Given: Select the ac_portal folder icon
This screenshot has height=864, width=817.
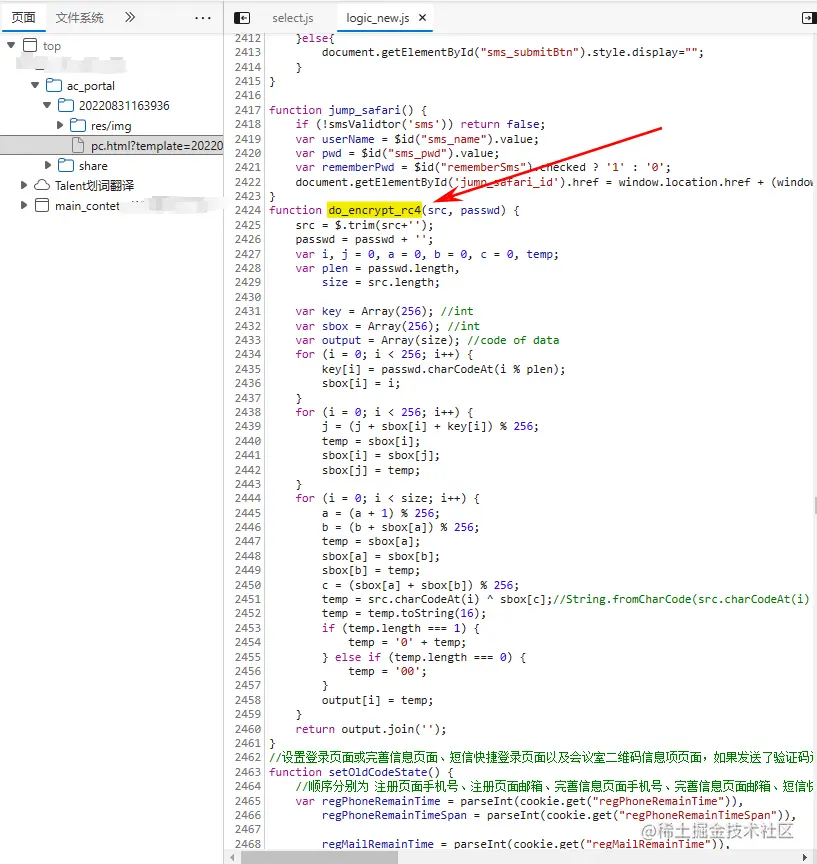Looking at the screenshot, I should 53,85.
